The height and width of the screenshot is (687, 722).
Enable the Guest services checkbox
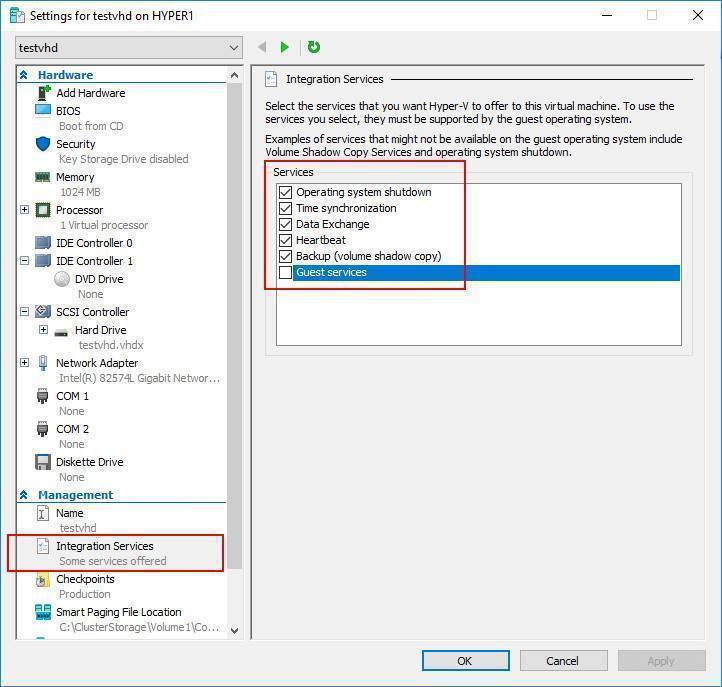pos(285,273)
